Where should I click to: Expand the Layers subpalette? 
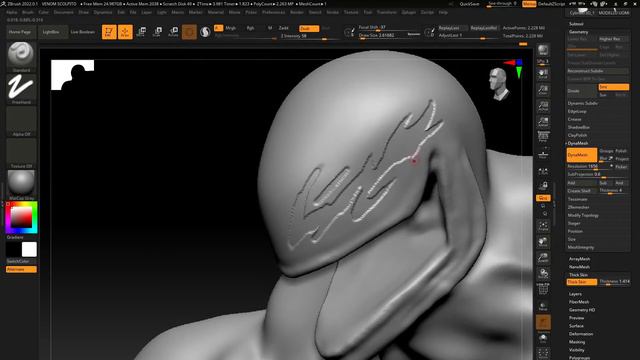575,294
